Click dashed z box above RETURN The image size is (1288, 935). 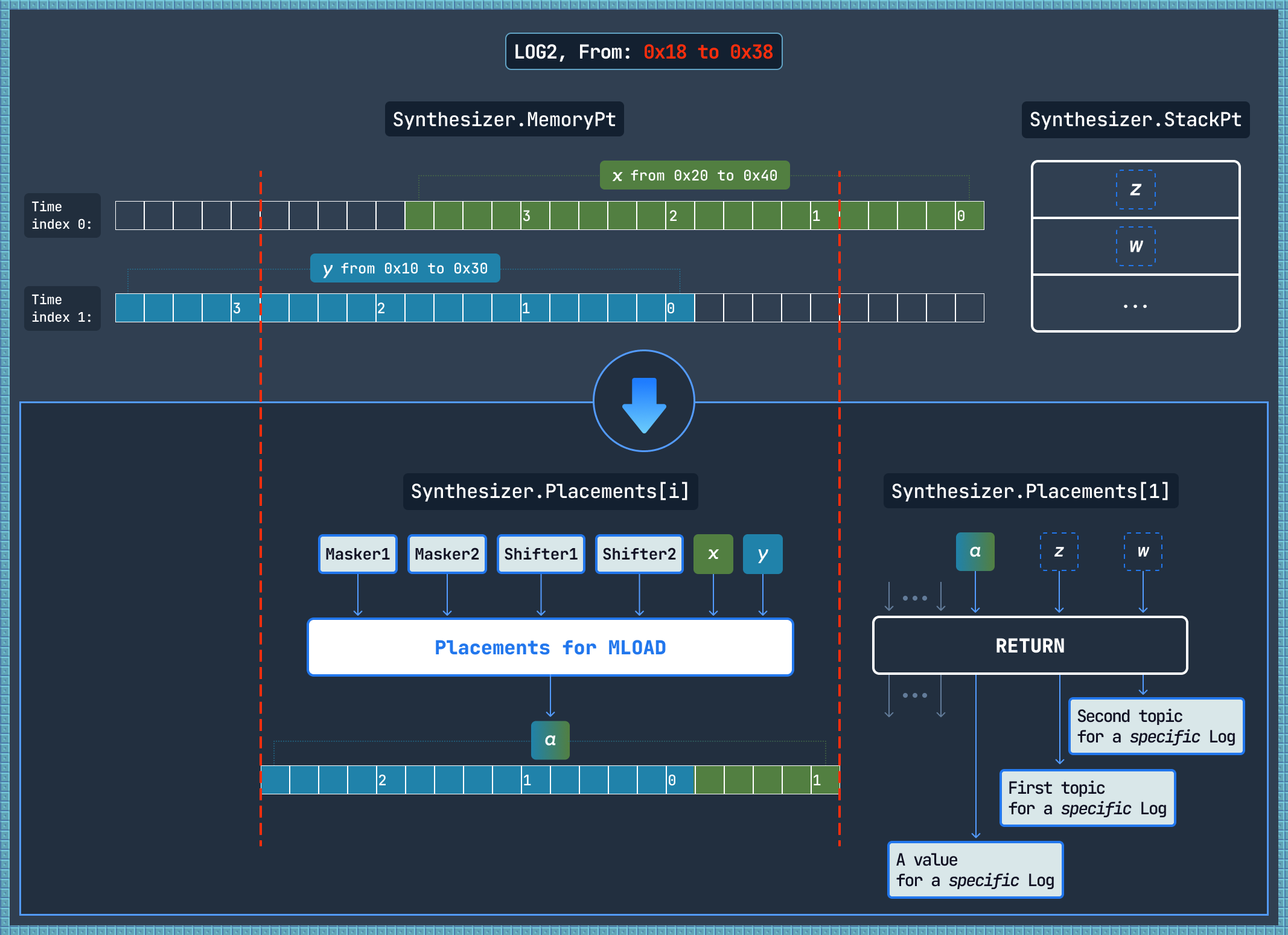1059,551
